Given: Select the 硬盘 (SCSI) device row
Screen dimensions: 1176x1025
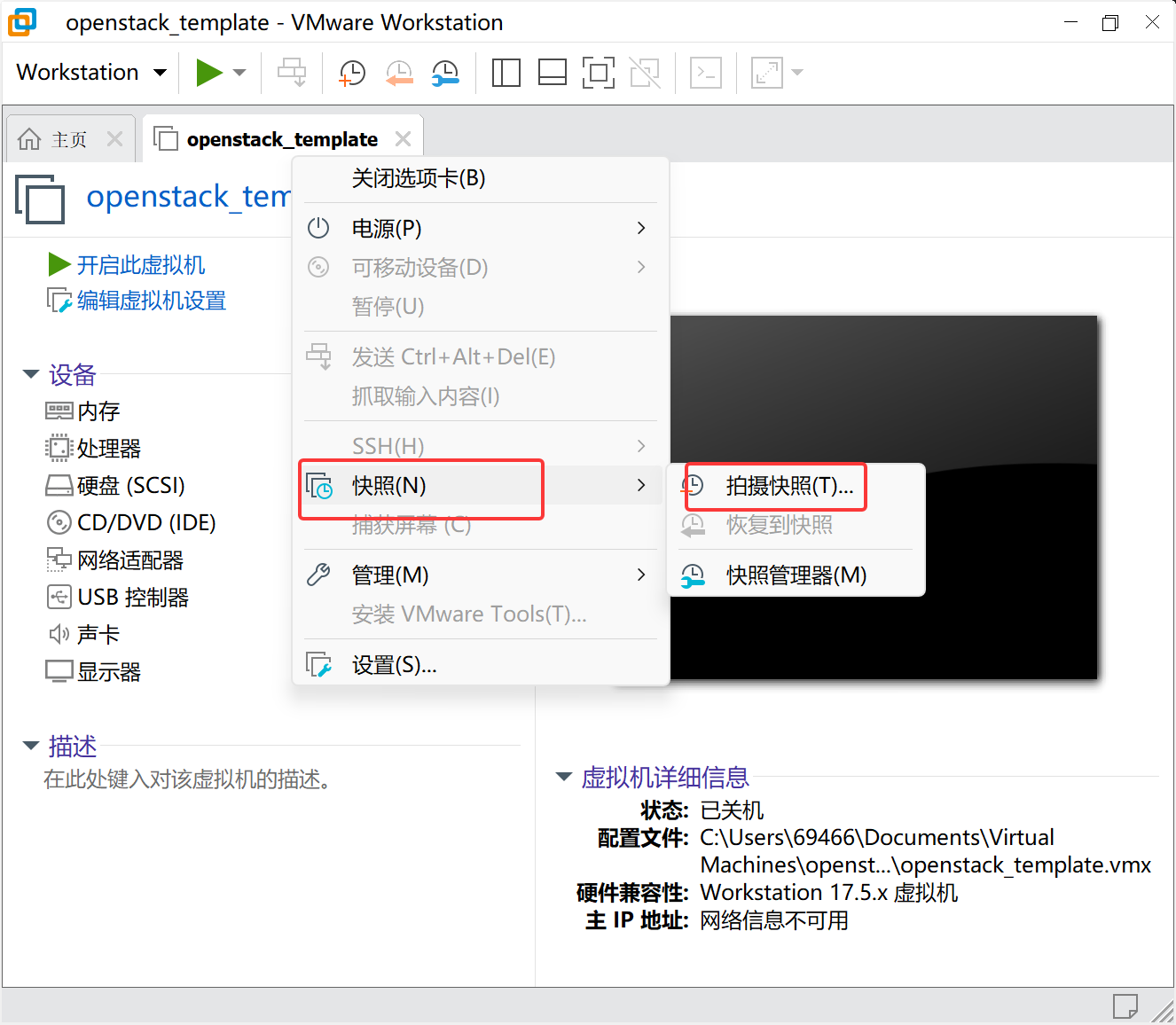Looking at the screenshot, I should point(115,486).
